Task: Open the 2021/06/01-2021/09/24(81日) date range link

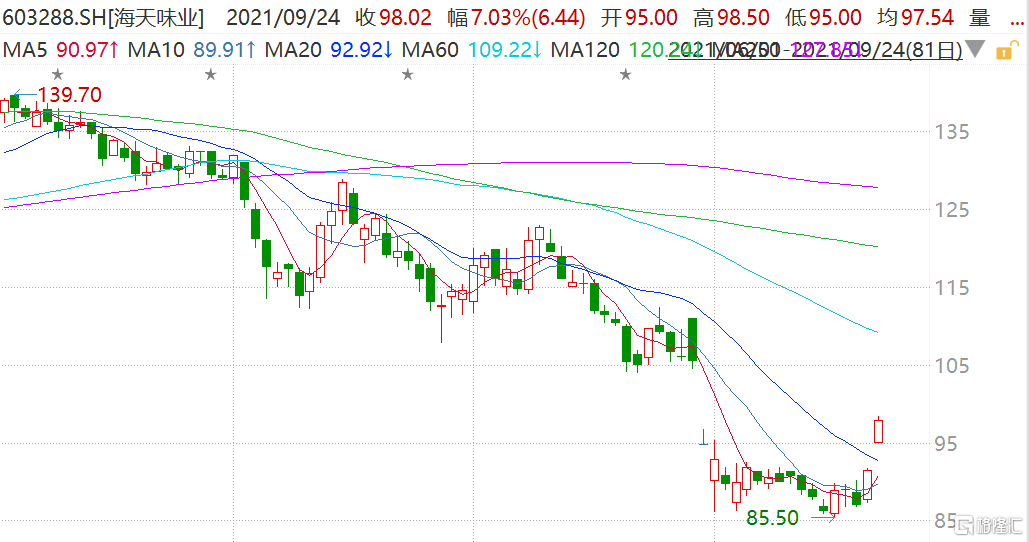Action: (816, 49)
